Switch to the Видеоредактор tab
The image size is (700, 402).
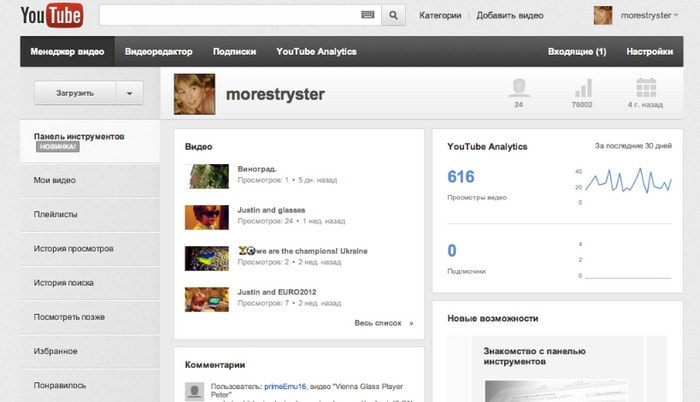coord(158,51)
